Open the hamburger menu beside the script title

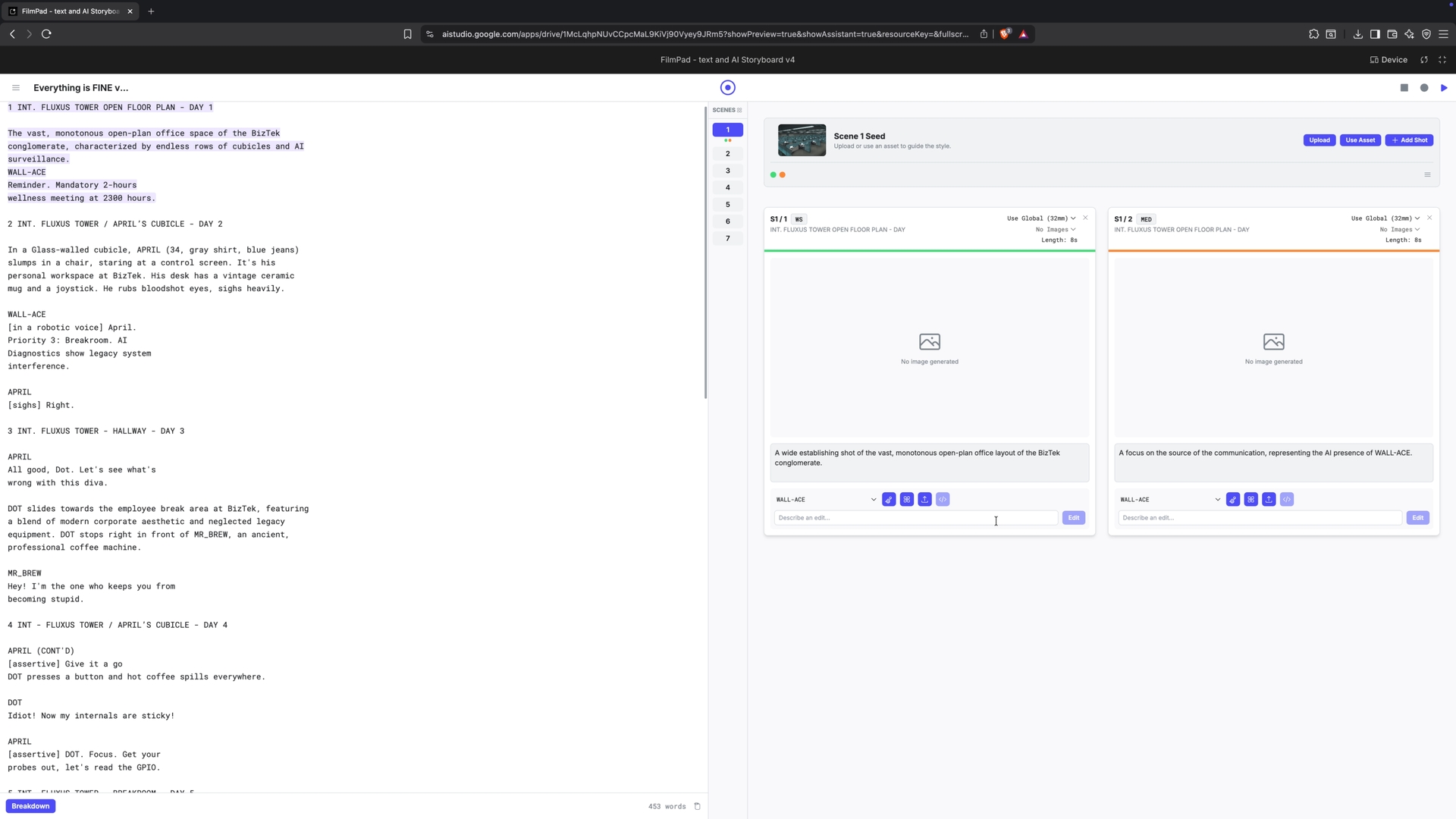pyautogui.click(x=16, y=88)
